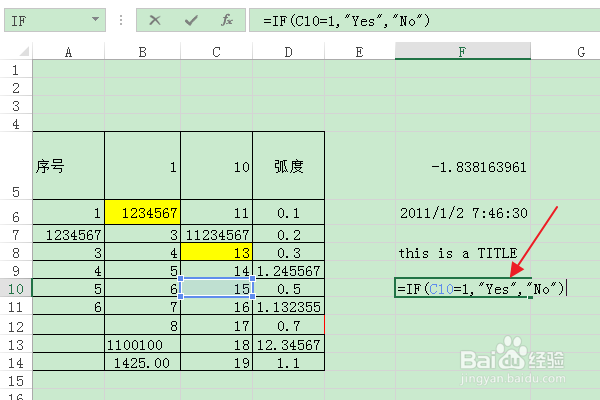The width and height of the screenshot is (600, 400).
Task: Click cell with -1.838163961
Action: (463, 166)
